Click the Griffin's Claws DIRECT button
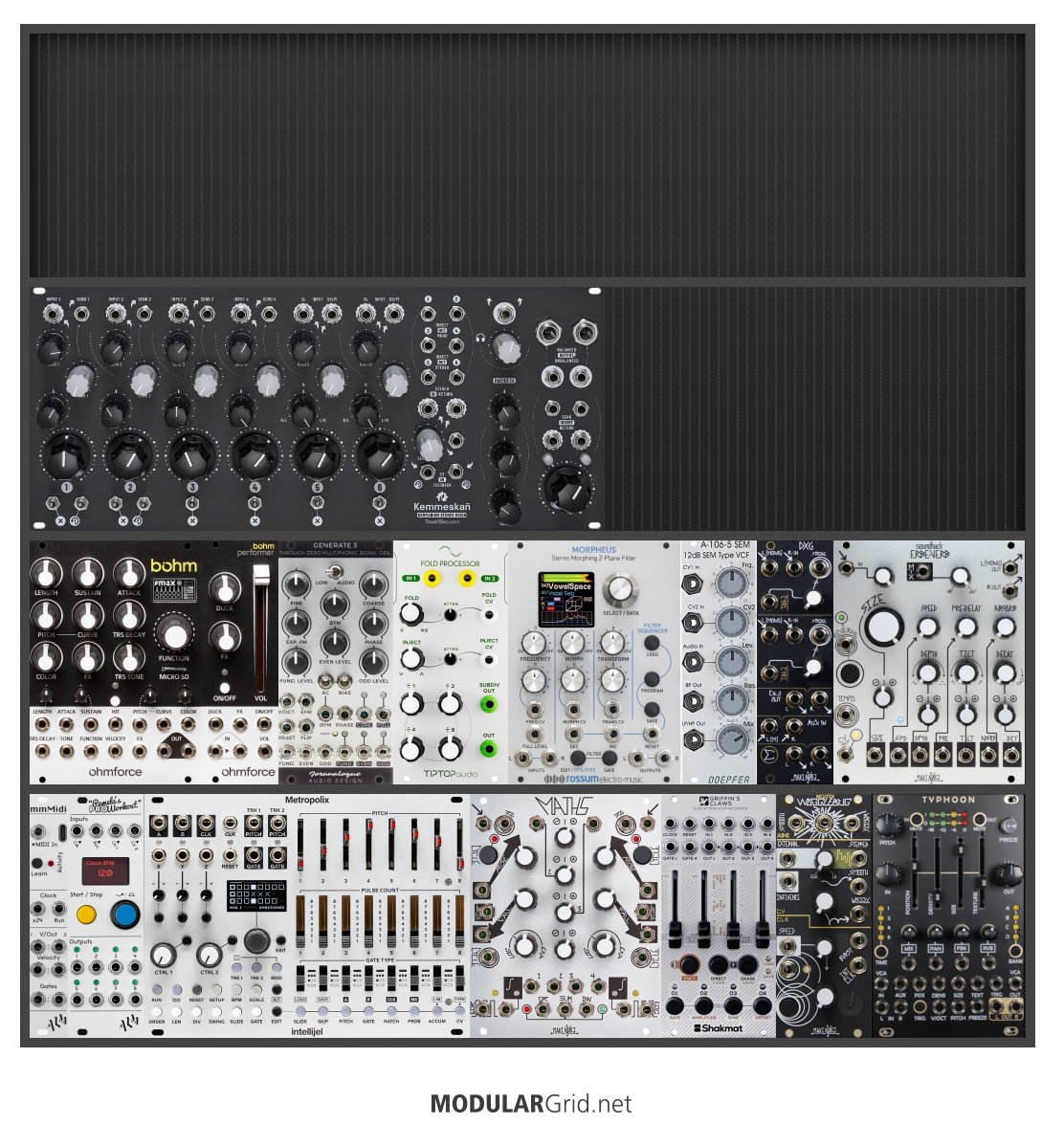The height and width of the screenshot is (1124, 1064). (x=719, y=965)
